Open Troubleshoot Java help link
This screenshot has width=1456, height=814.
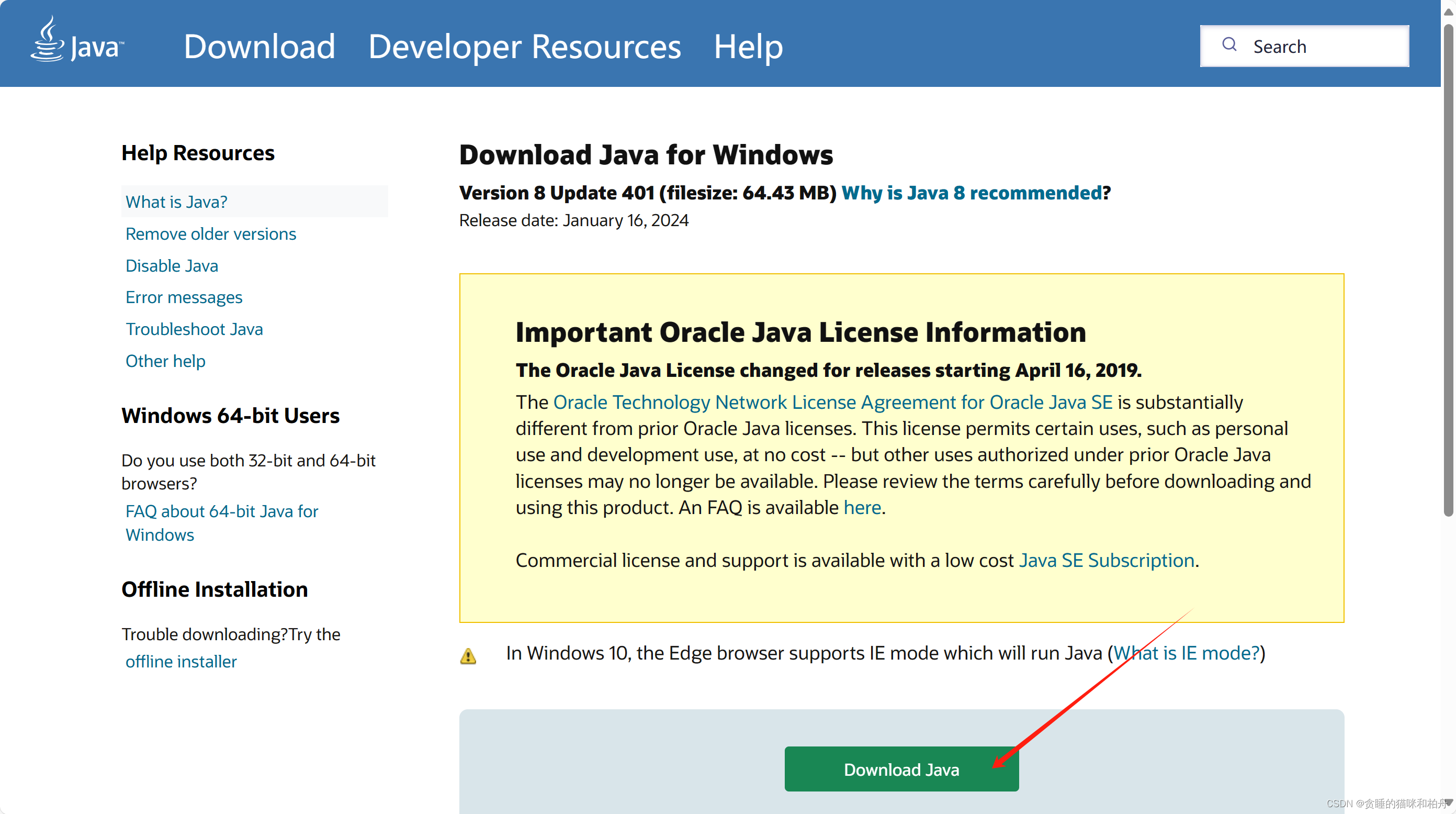click(x=194, y=329)
